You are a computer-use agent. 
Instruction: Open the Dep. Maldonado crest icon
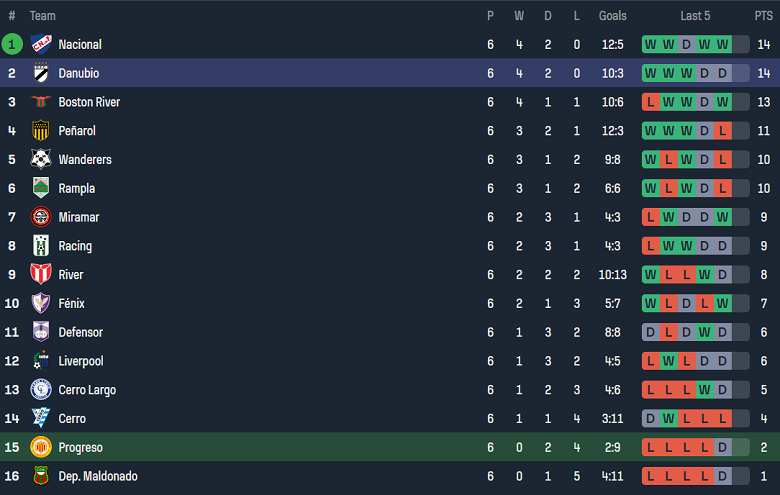tap(41, 476)
